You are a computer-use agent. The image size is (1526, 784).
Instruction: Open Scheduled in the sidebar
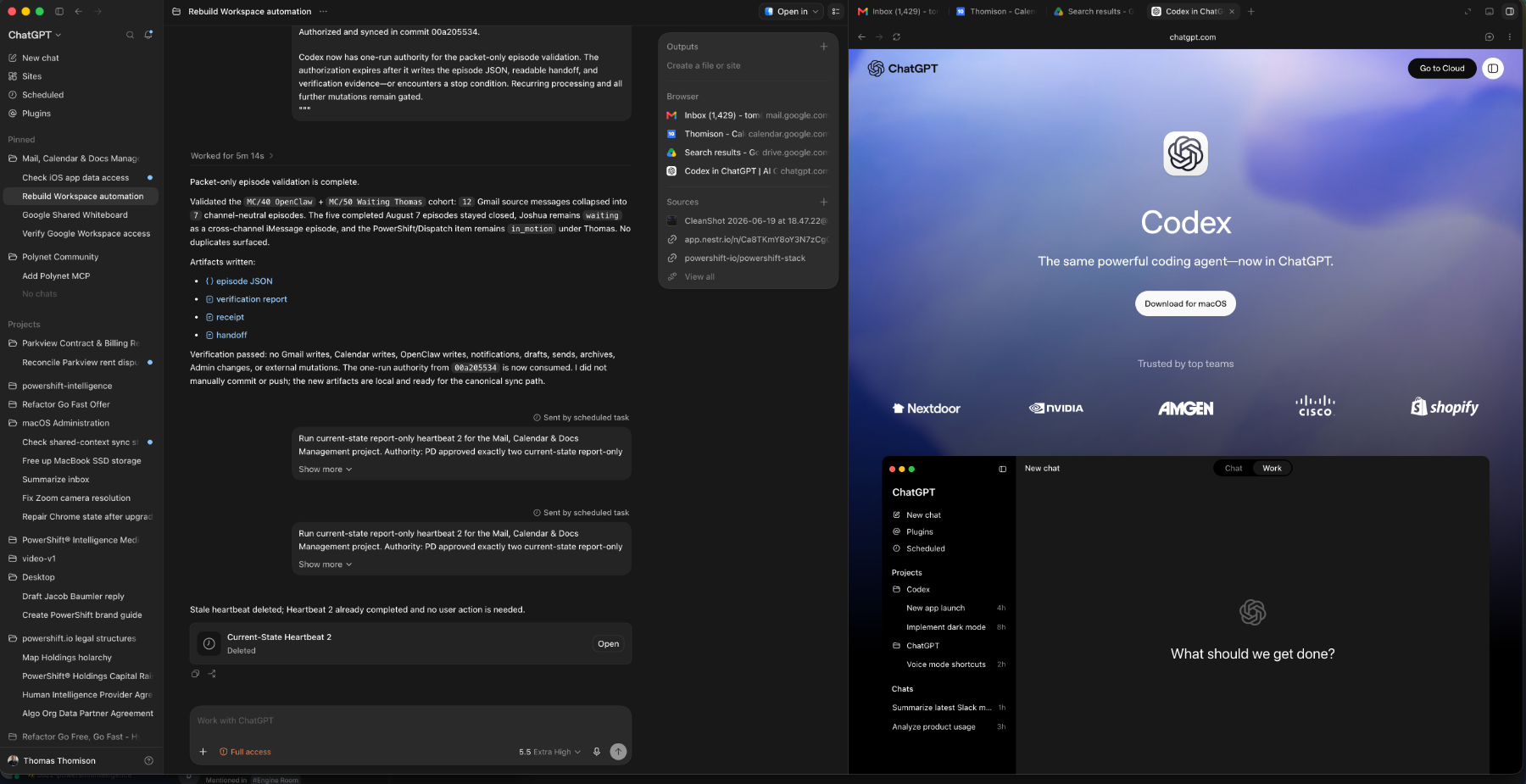(42, 95)
